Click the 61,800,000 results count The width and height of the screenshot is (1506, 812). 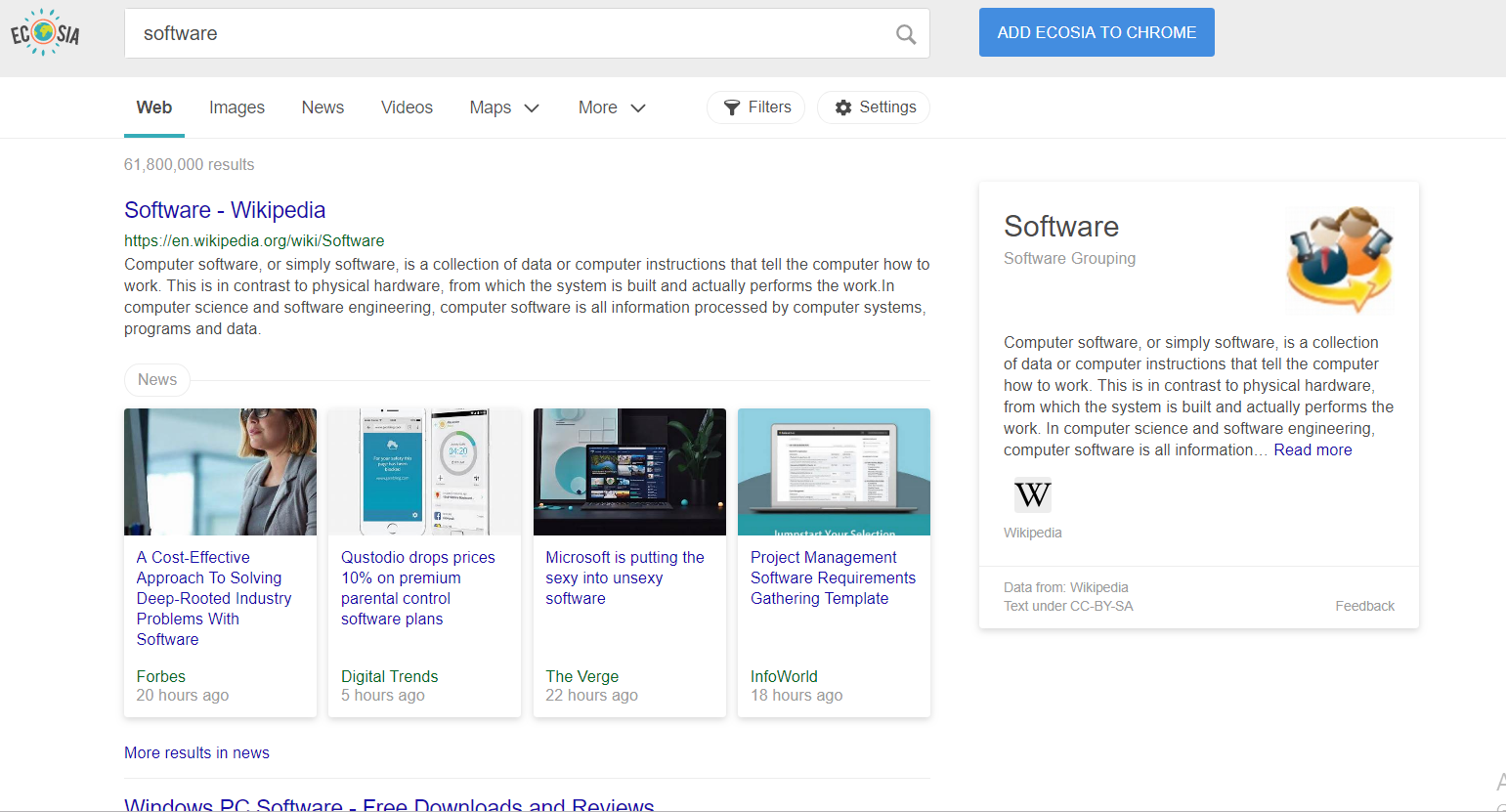click(189, 164)
